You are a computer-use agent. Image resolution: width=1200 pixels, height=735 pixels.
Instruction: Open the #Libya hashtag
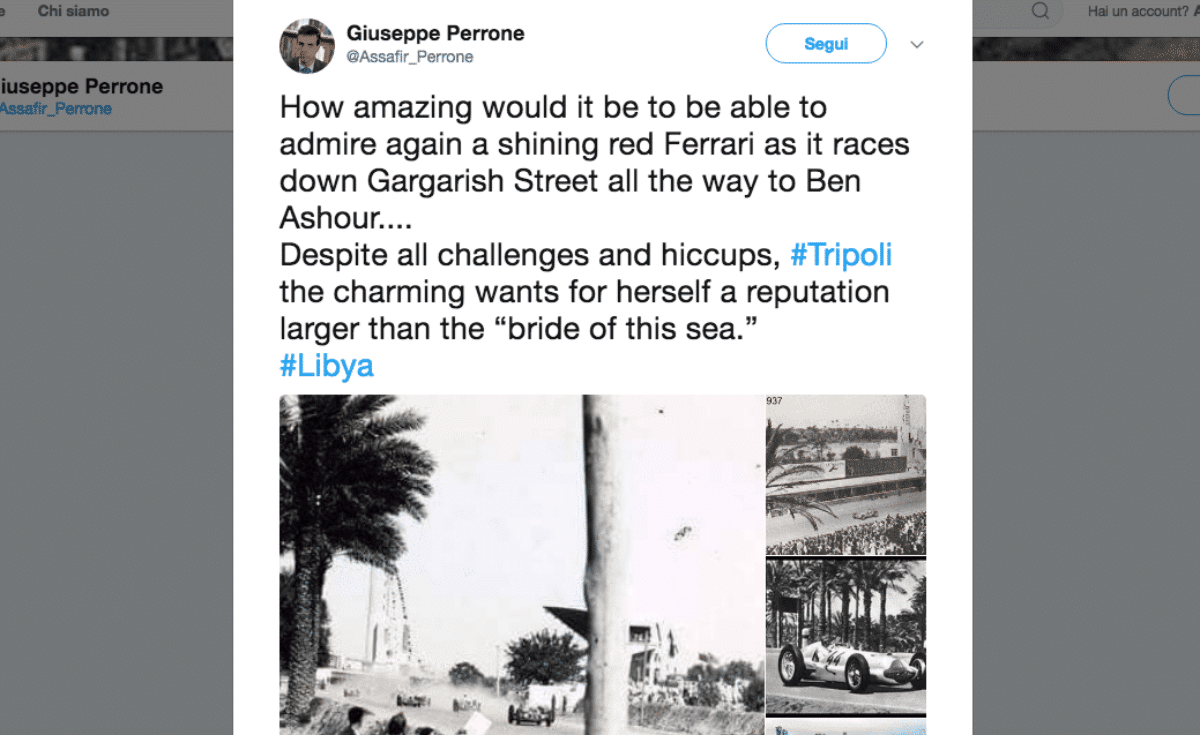326,365
